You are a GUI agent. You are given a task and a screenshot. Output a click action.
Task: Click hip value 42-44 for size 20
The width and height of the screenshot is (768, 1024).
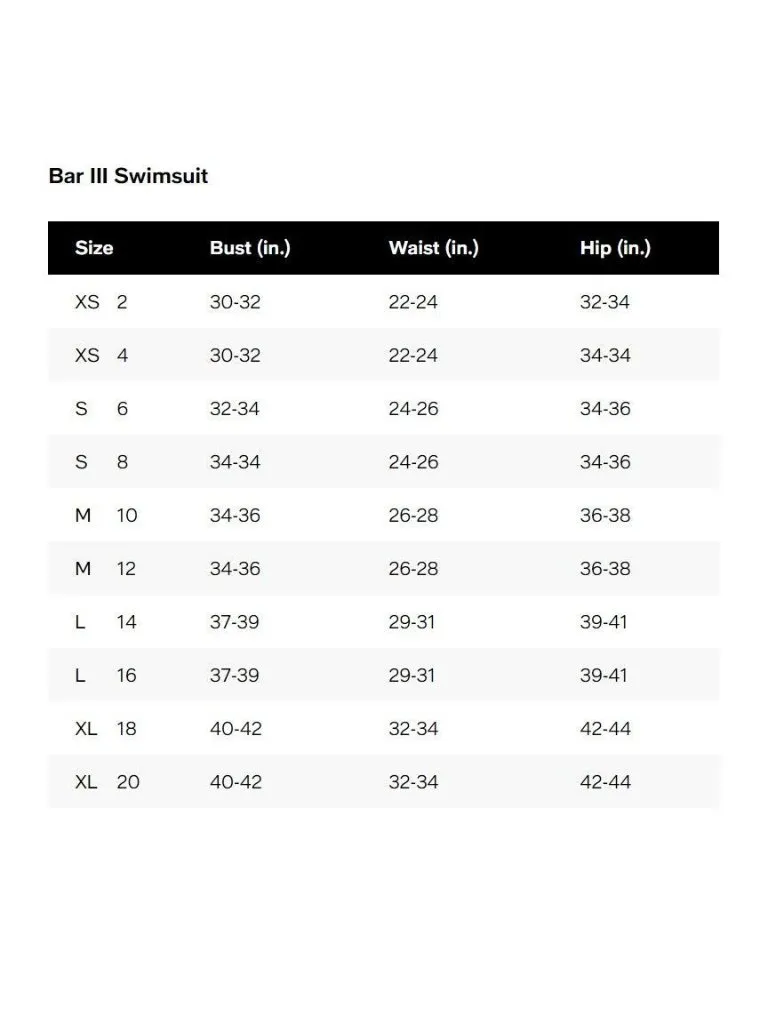pyautogui.click(x=605, y=782)
